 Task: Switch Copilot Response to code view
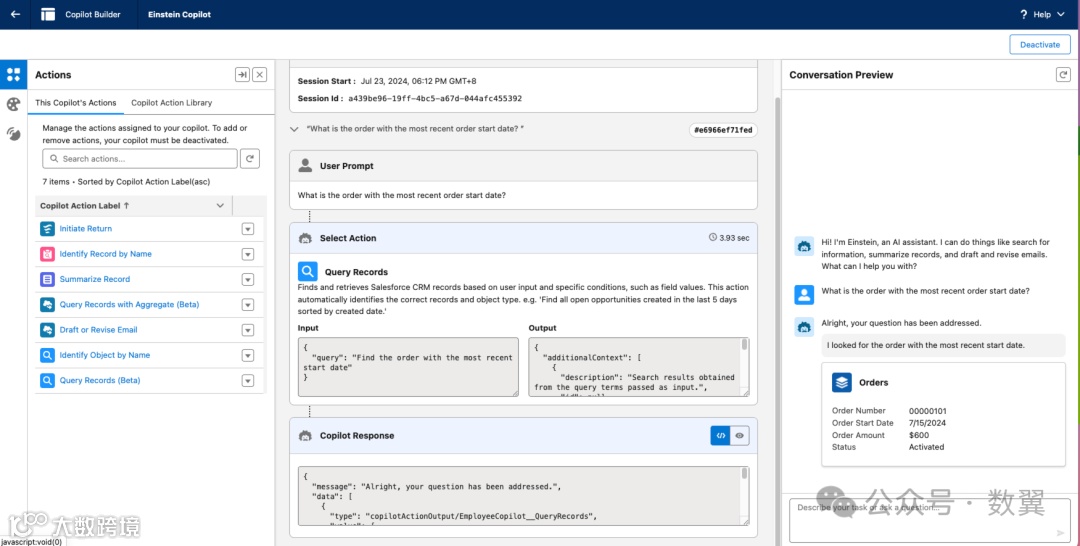(x=720, y=435)
